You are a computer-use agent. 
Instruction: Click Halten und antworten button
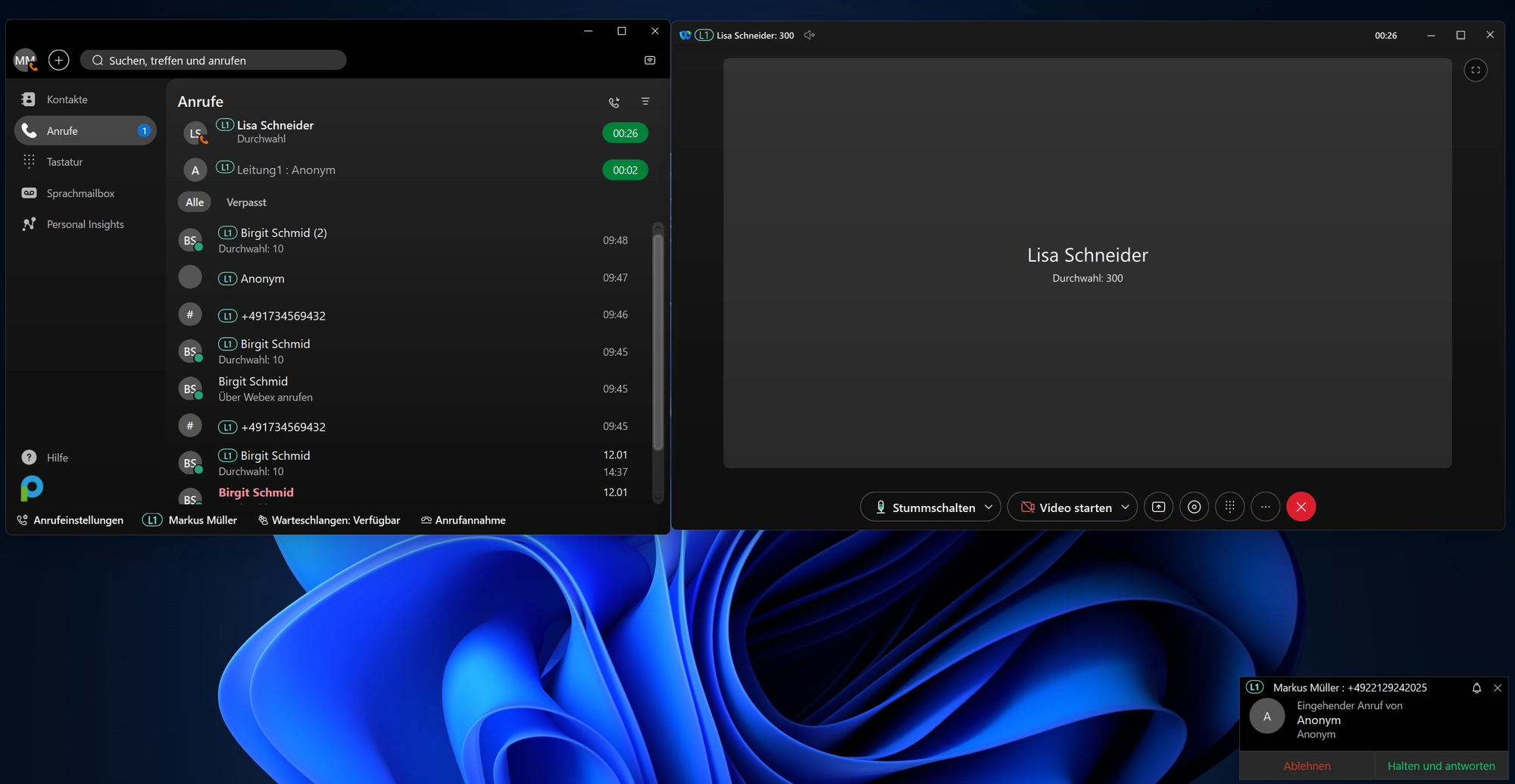coord(1441,766)
